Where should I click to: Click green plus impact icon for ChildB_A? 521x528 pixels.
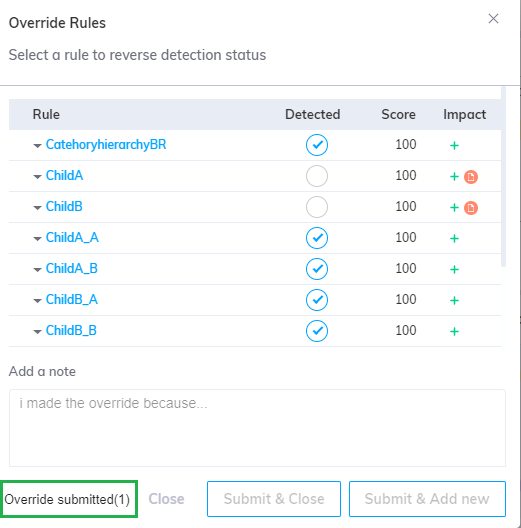click(454, 300)
